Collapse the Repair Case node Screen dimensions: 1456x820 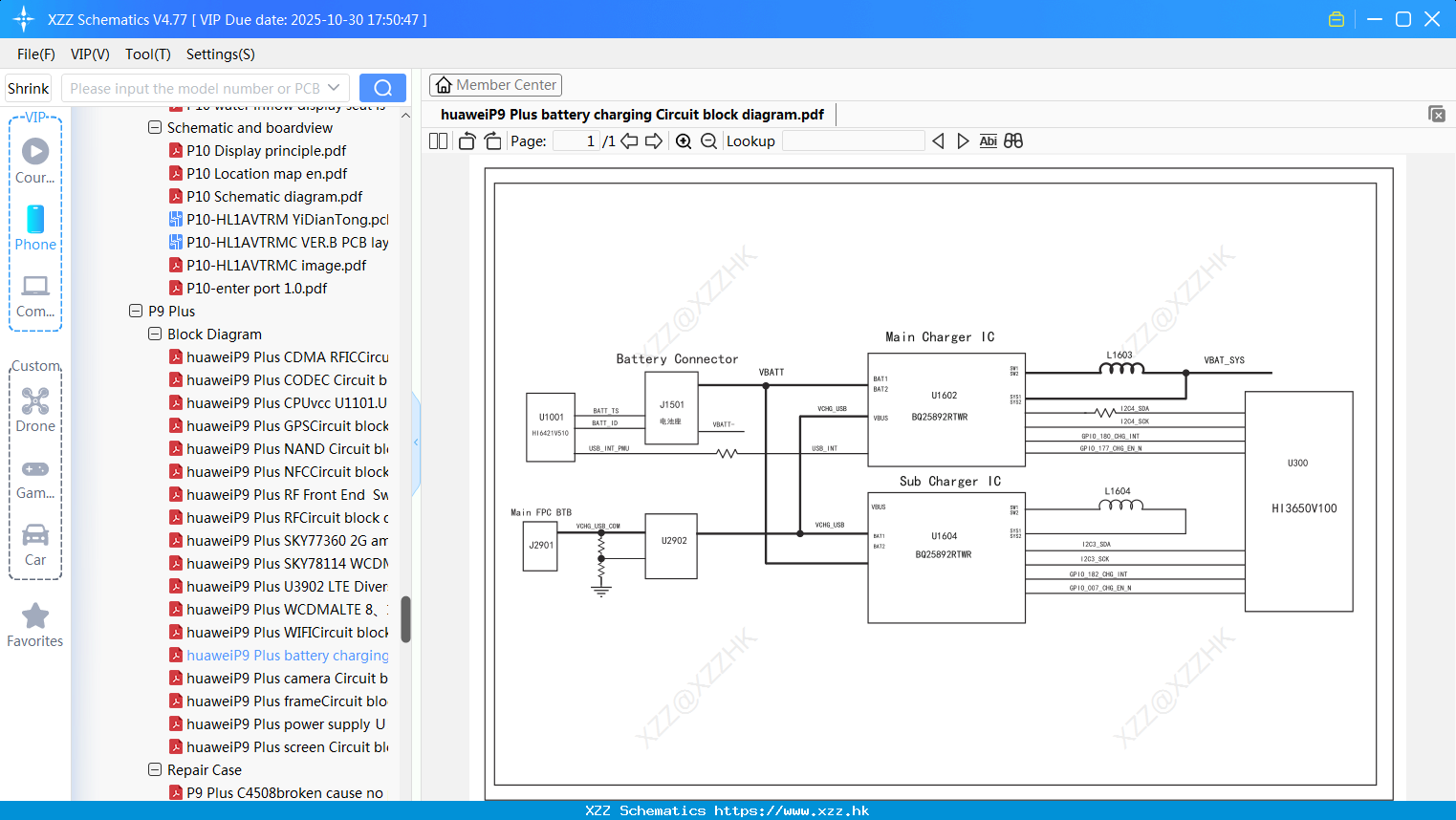[155, 769]
